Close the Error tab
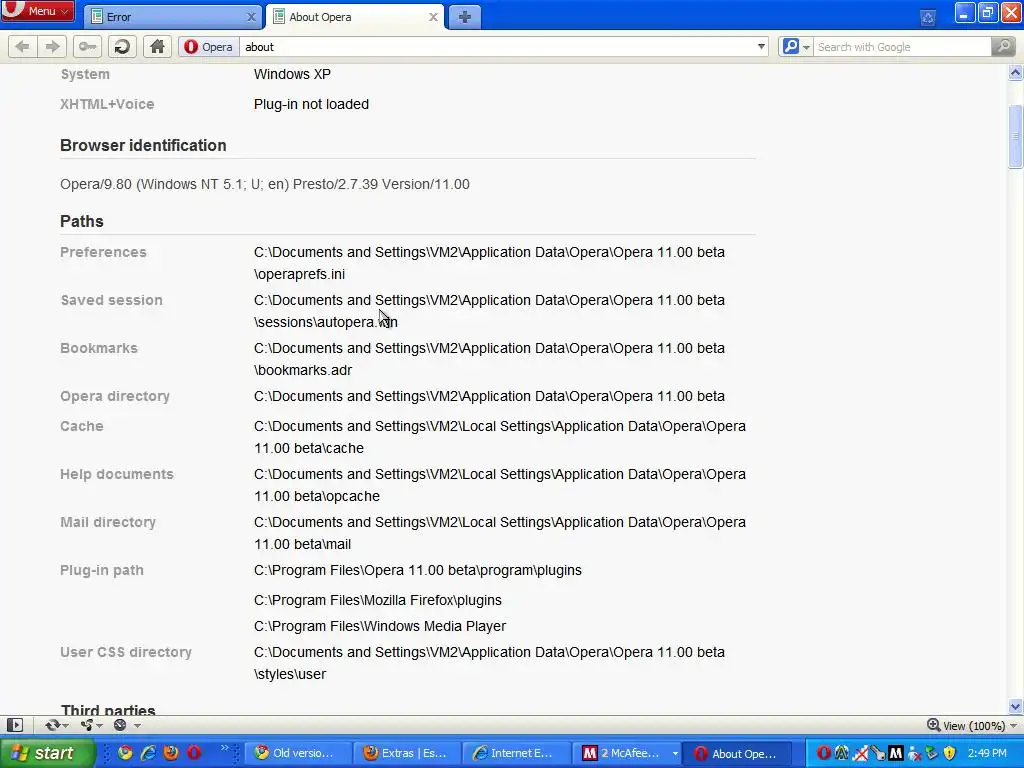Image resolution: width=1024 pixels, height=768 pixels. coord(251,18)
